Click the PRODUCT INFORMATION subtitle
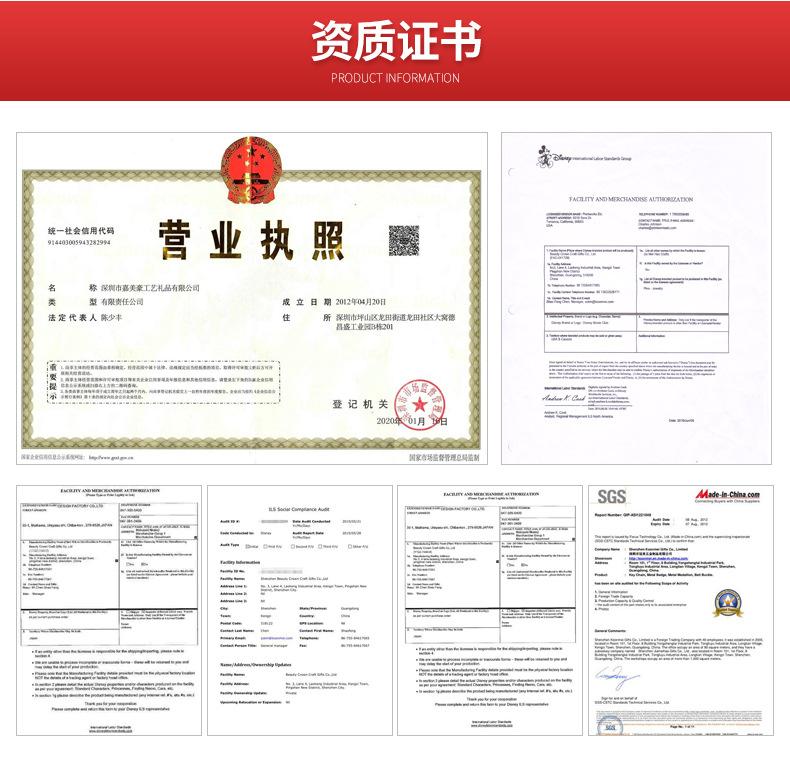This screenshot has width=790, height=764. (394, 78)
